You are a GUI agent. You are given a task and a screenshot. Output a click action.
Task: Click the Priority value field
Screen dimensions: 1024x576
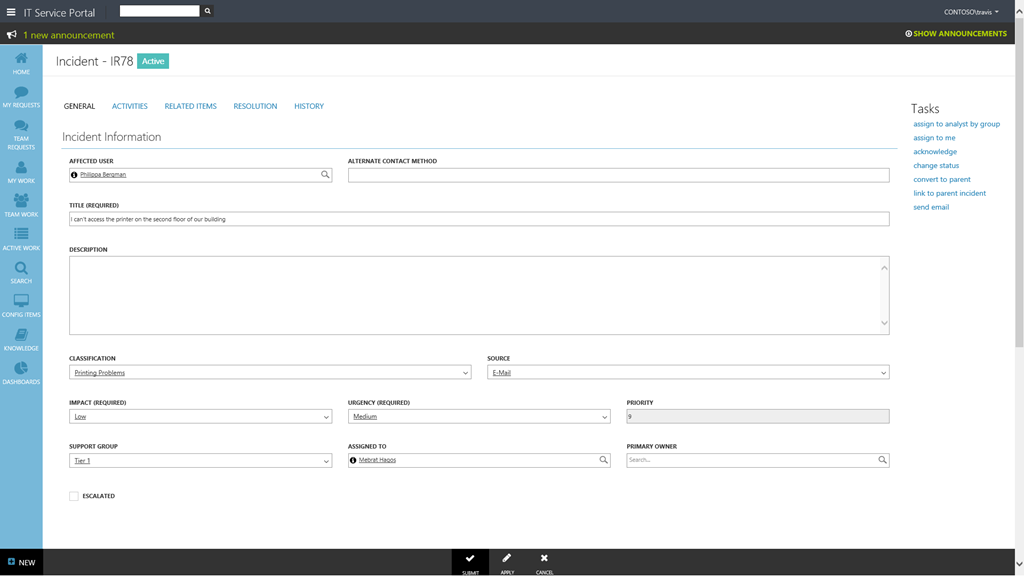pos(758,417)
